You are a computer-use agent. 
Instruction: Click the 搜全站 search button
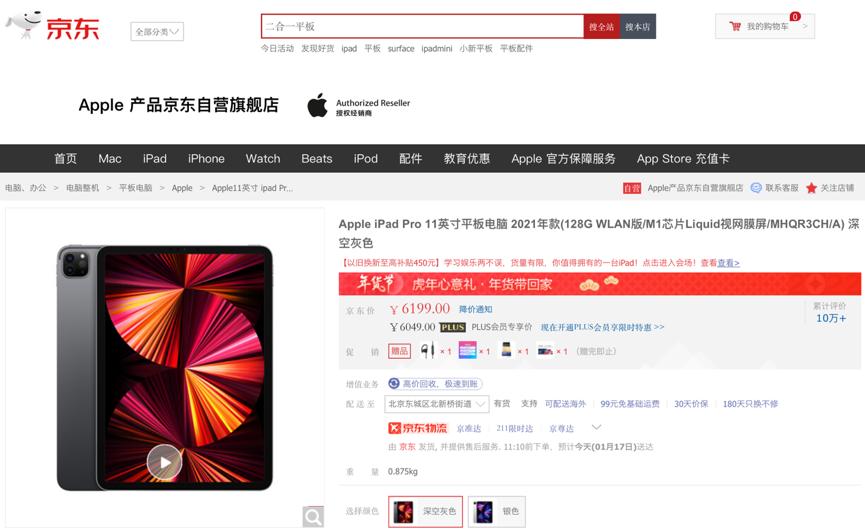(601, 26)
